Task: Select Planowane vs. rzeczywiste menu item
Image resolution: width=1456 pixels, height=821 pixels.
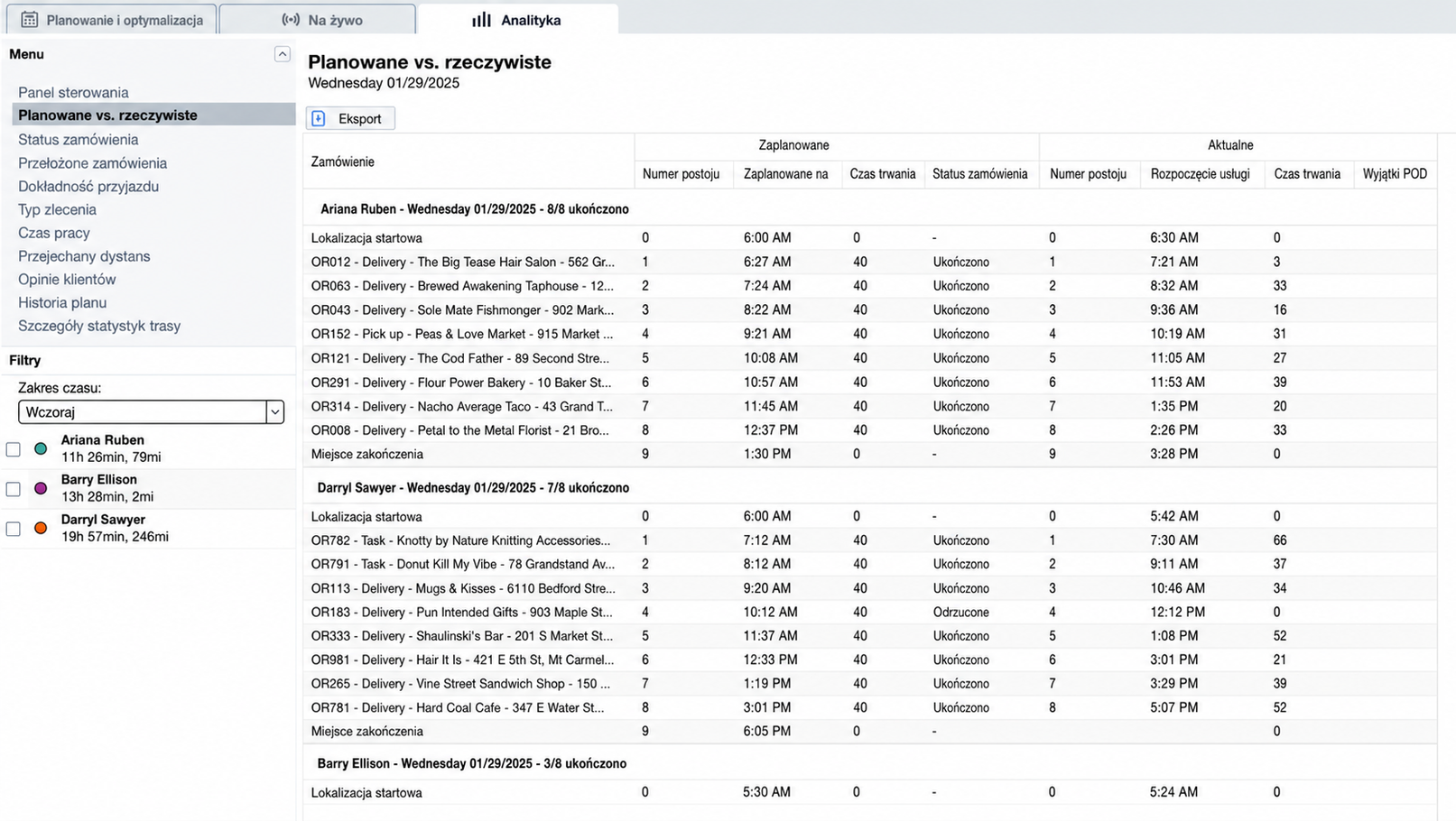Action: coord(153,115)
